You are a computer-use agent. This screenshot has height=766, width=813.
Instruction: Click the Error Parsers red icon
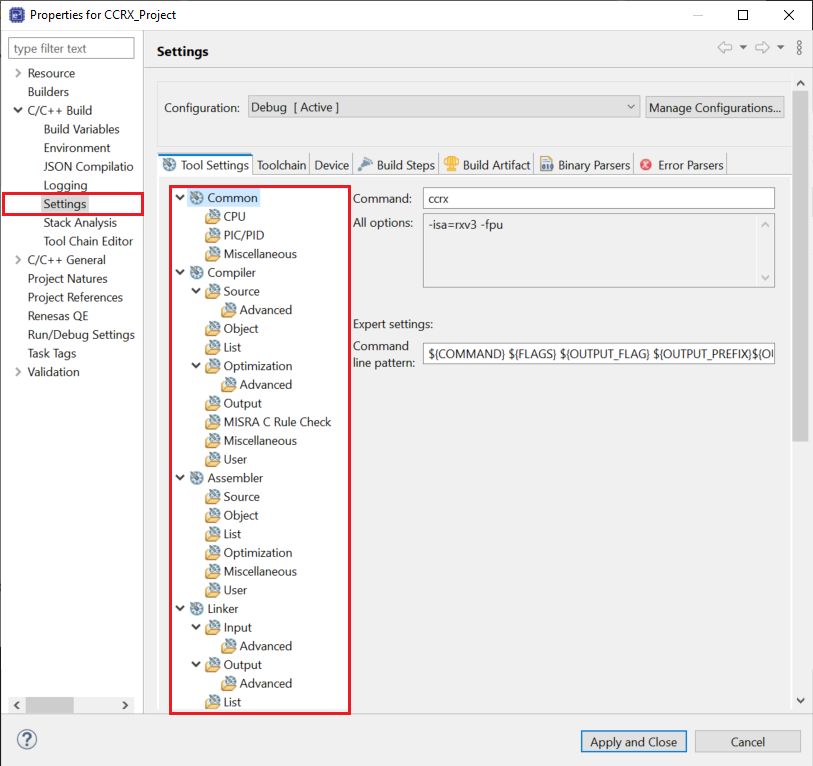646,164
